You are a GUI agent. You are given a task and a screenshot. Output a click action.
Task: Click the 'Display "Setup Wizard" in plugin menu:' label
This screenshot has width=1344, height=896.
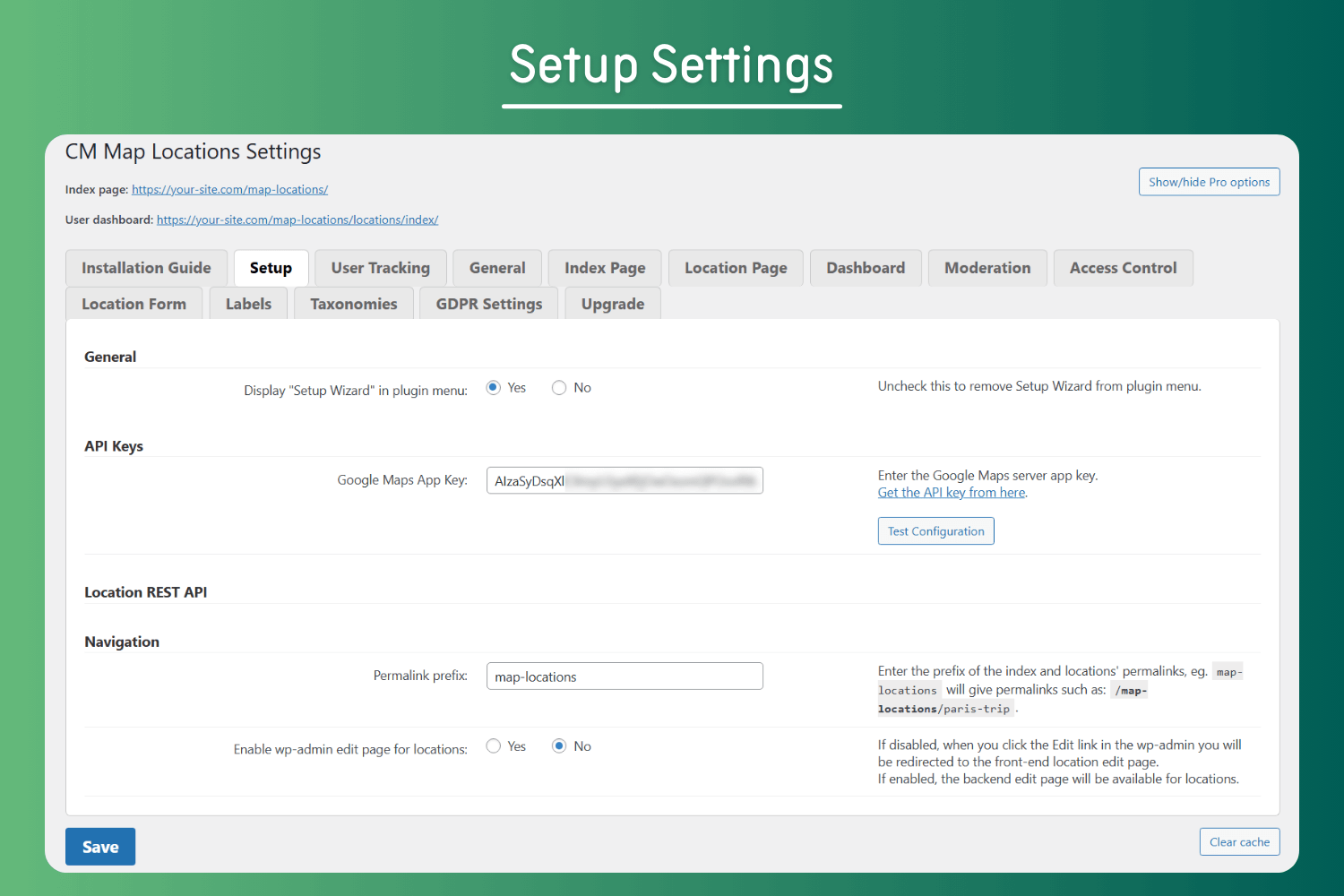coord(356,391)
